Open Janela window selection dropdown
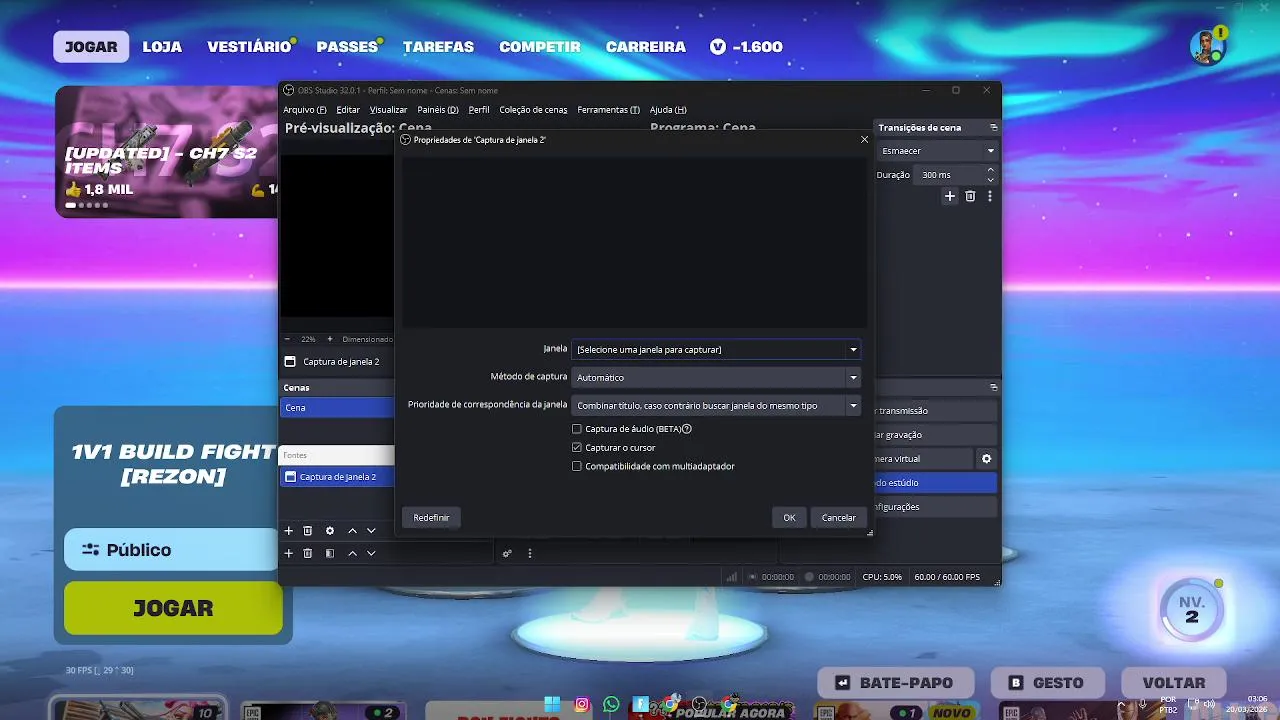 [x=716, y=349]
